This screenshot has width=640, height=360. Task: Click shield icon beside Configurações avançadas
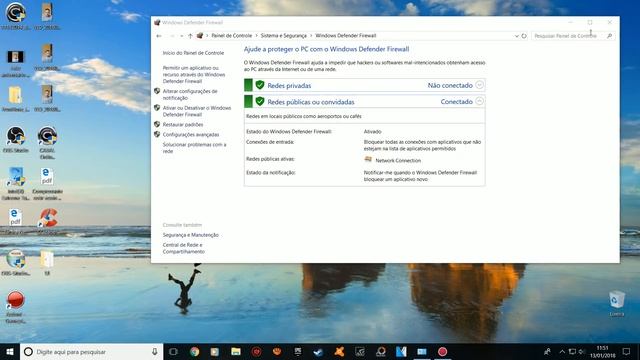157,134
